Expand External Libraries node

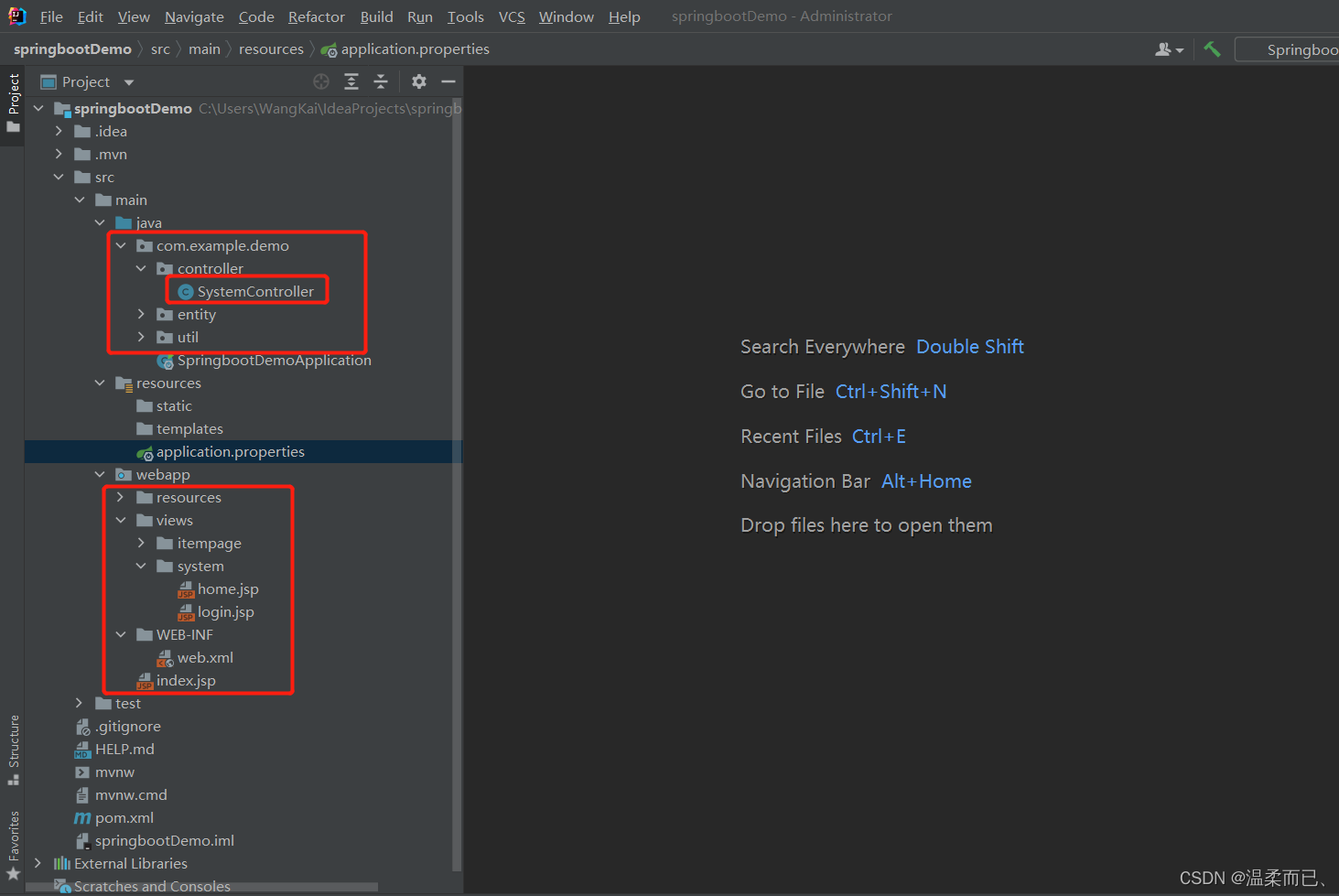[38, 863]
